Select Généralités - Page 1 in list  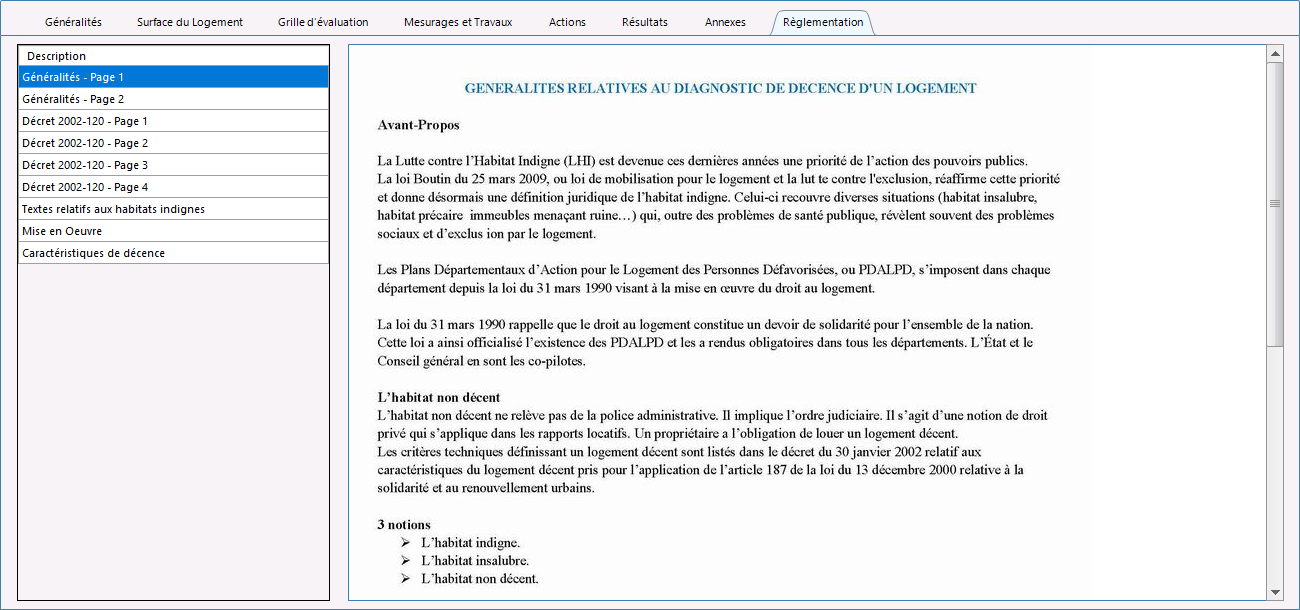[173, 77]
